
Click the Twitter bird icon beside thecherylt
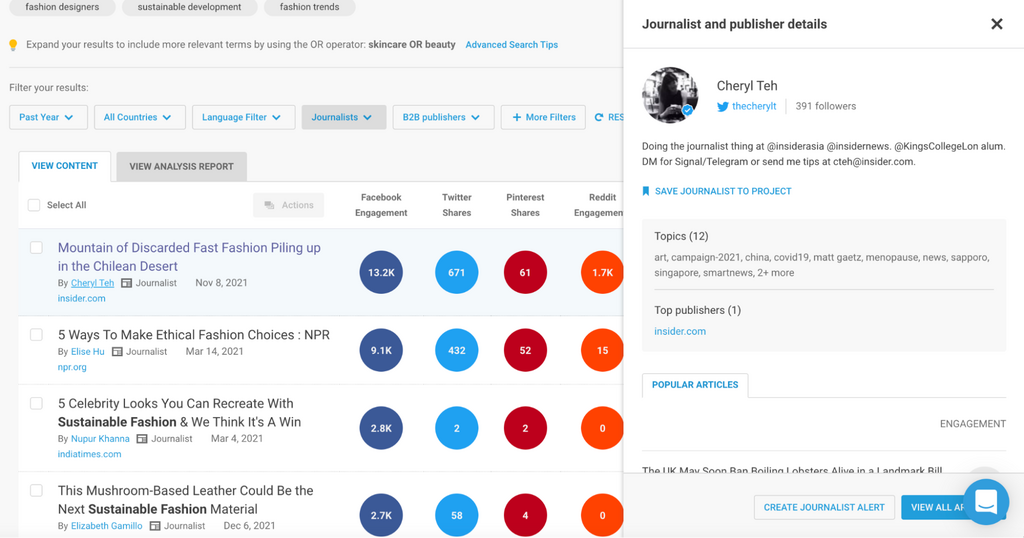pos(722,106)
